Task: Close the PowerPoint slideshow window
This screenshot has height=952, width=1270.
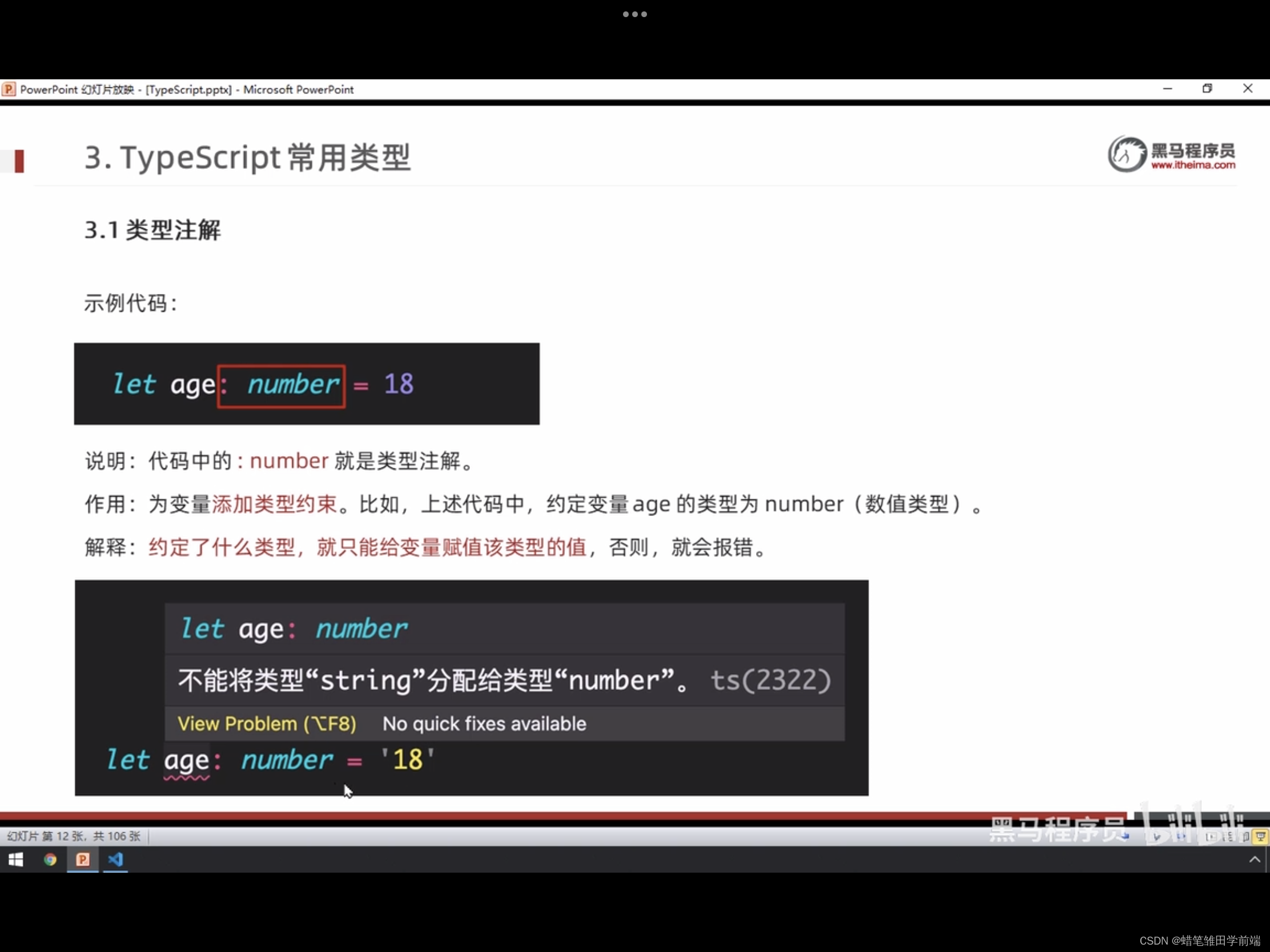Action: [1247, 88]
